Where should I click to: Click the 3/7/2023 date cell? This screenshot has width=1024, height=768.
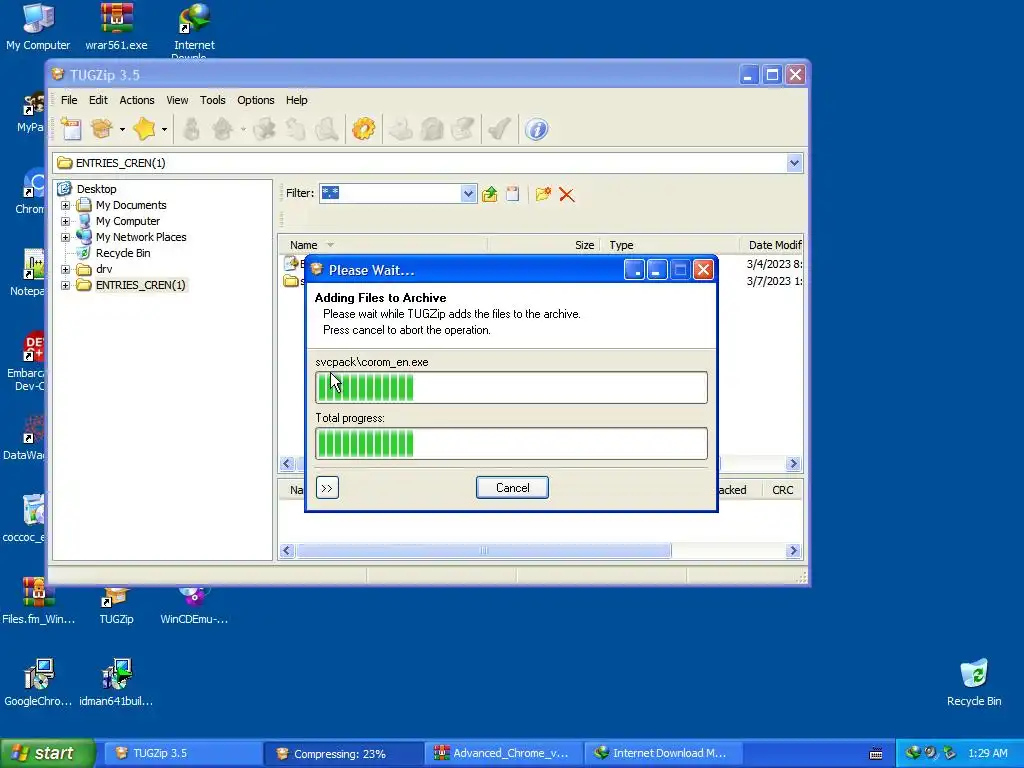pos(774,281)
